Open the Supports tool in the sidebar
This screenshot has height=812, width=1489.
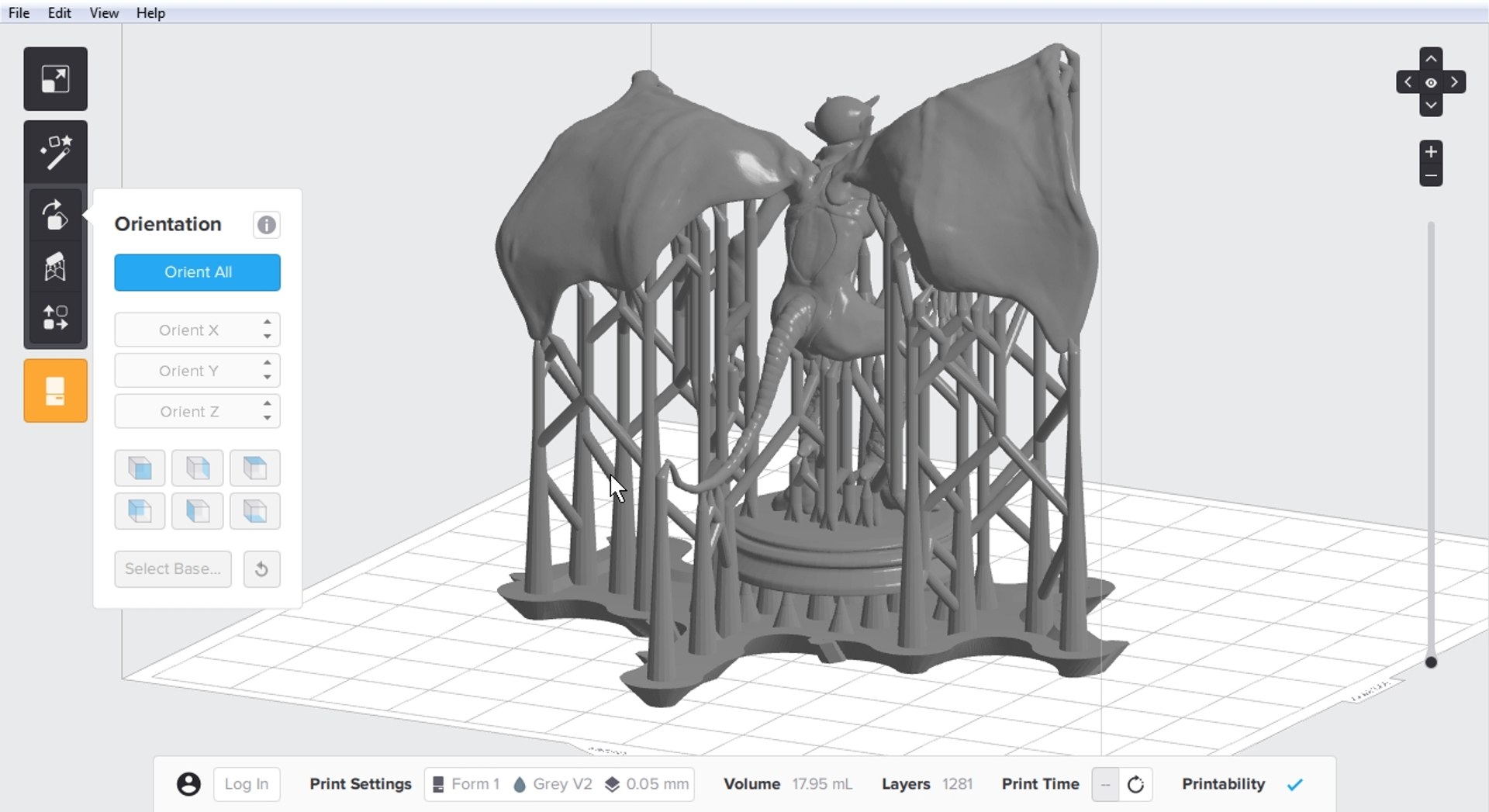pos(55,266)
